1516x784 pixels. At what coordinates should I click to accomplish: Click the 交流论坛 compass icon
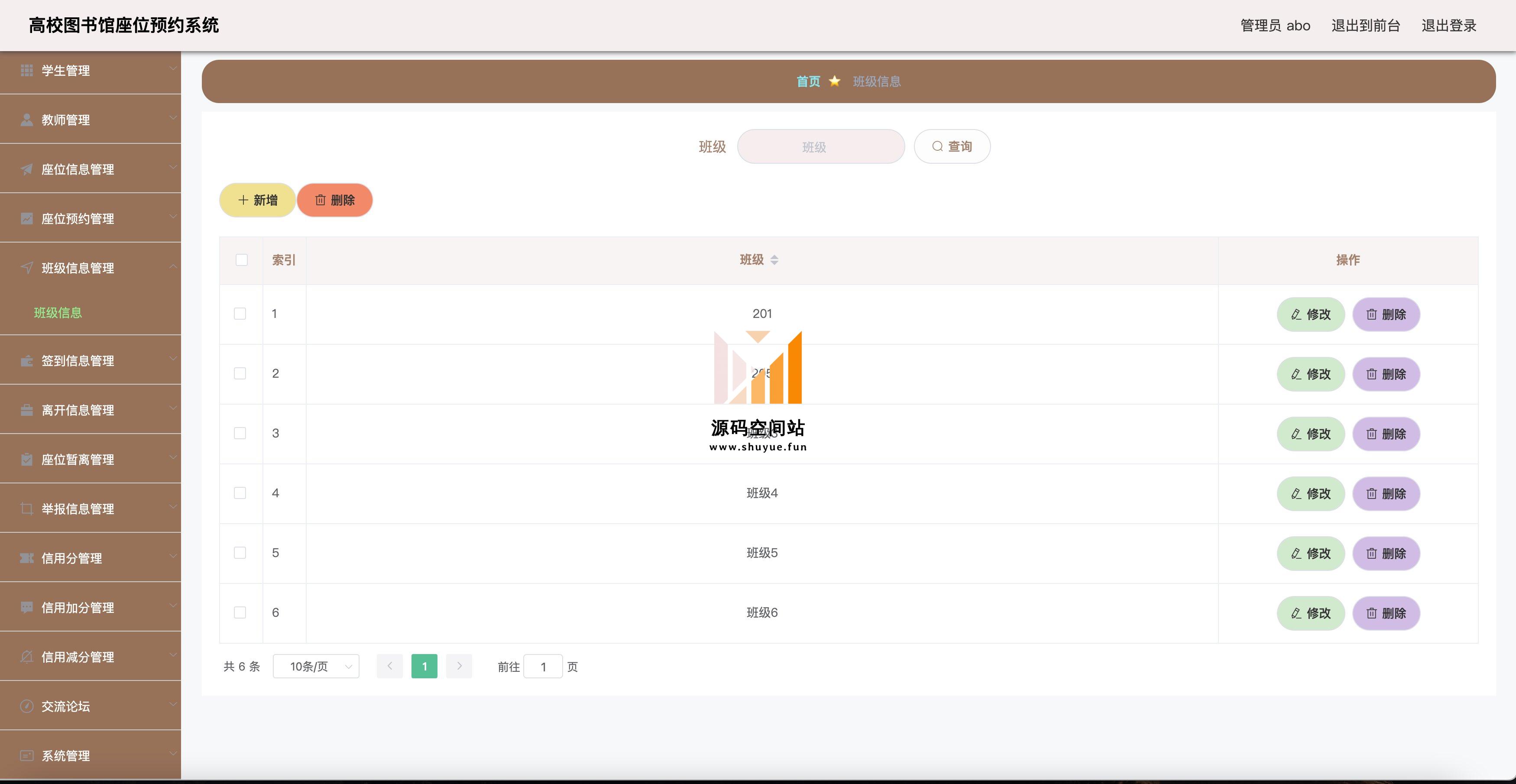click(x=26, y=706)
